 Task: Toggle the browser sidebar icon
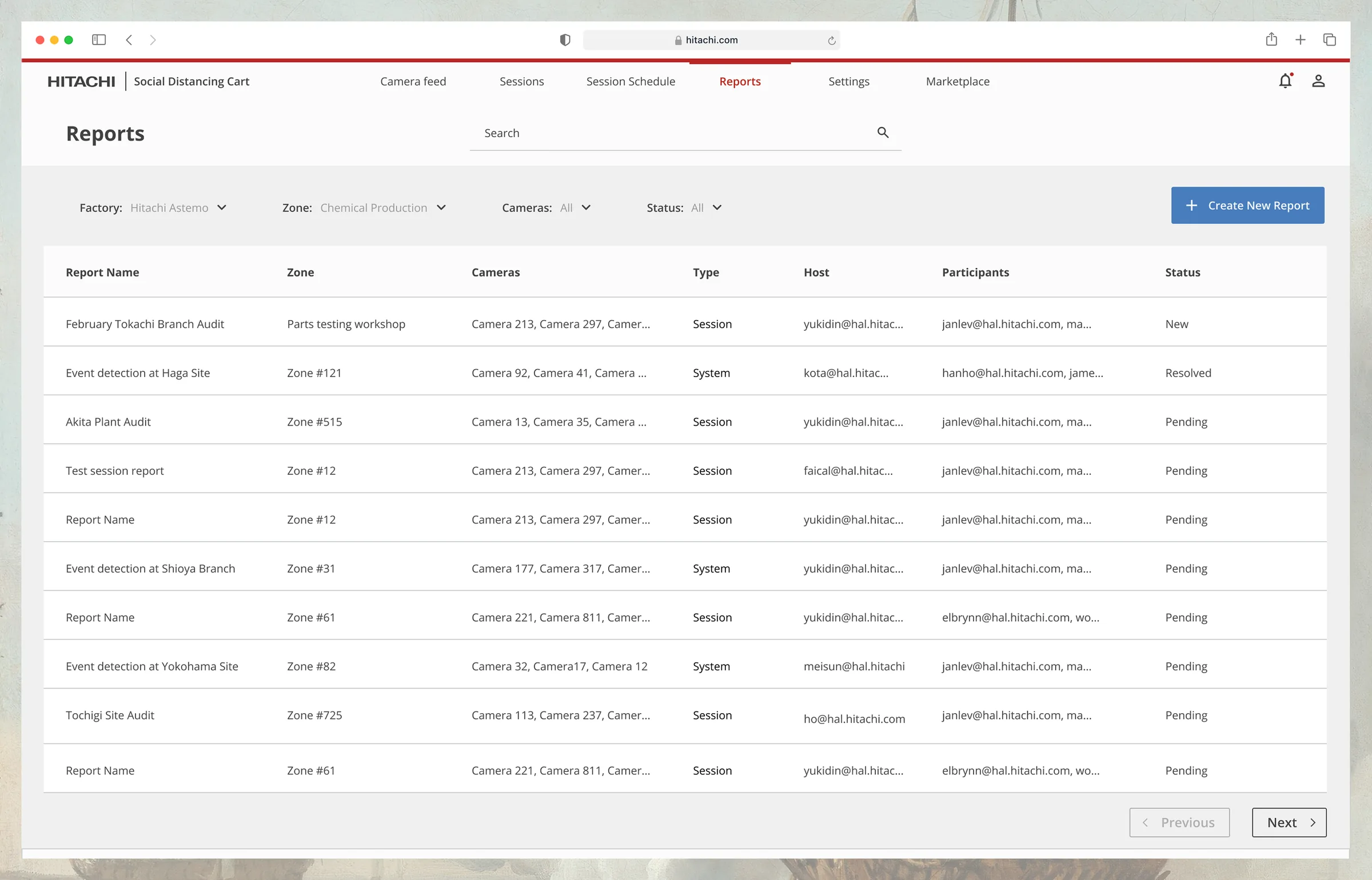(99, 40)
